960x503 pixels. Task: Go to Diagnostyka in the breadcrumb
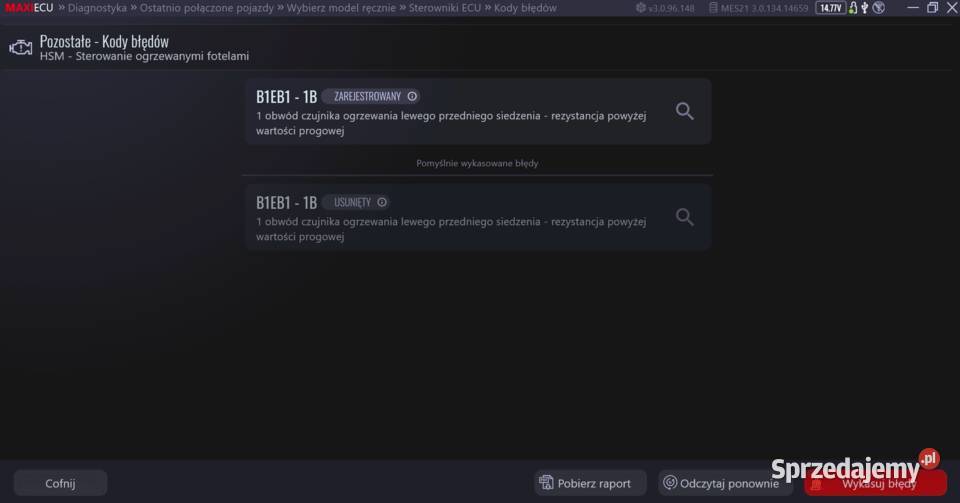(x=97, y=8)
